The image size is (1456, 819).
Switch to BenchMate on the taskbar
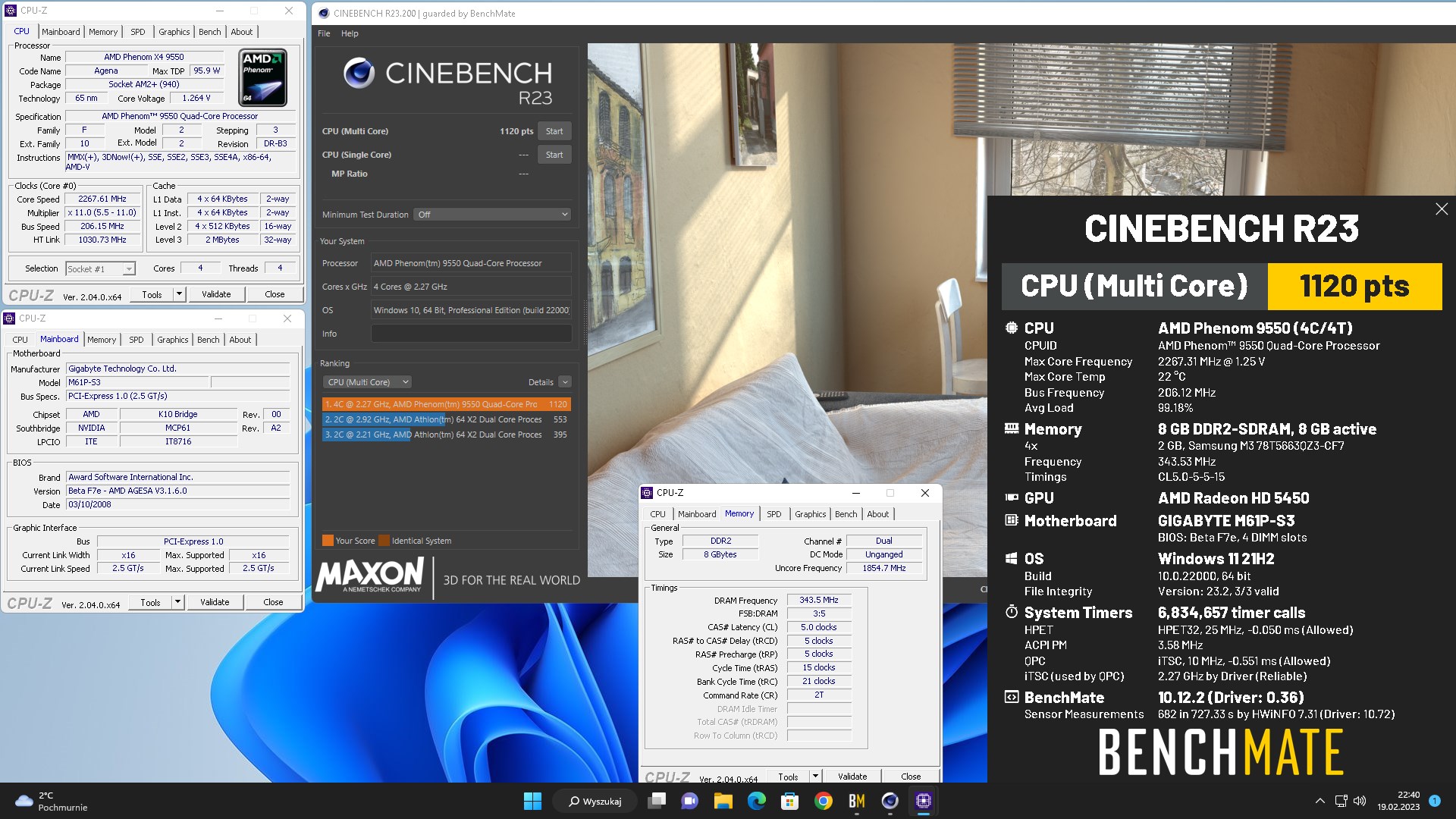click(857, 801)
